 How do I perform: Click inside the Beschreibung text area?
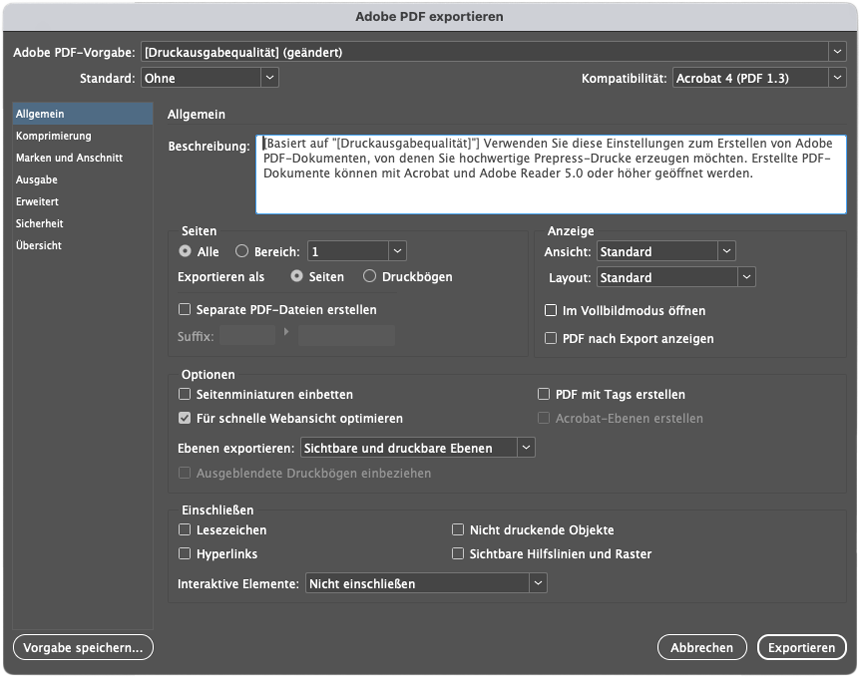pos(551,174)
